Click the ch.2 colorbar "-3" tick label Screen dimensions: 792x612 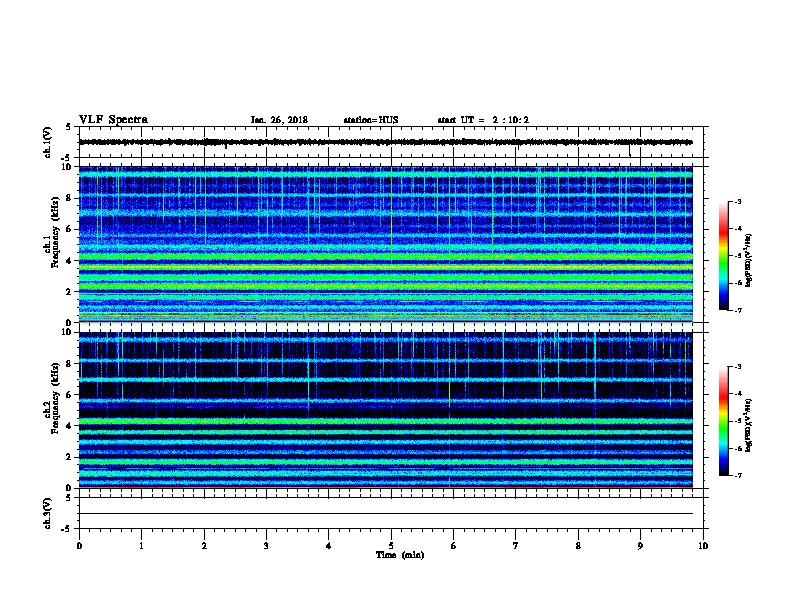[738, 367]
